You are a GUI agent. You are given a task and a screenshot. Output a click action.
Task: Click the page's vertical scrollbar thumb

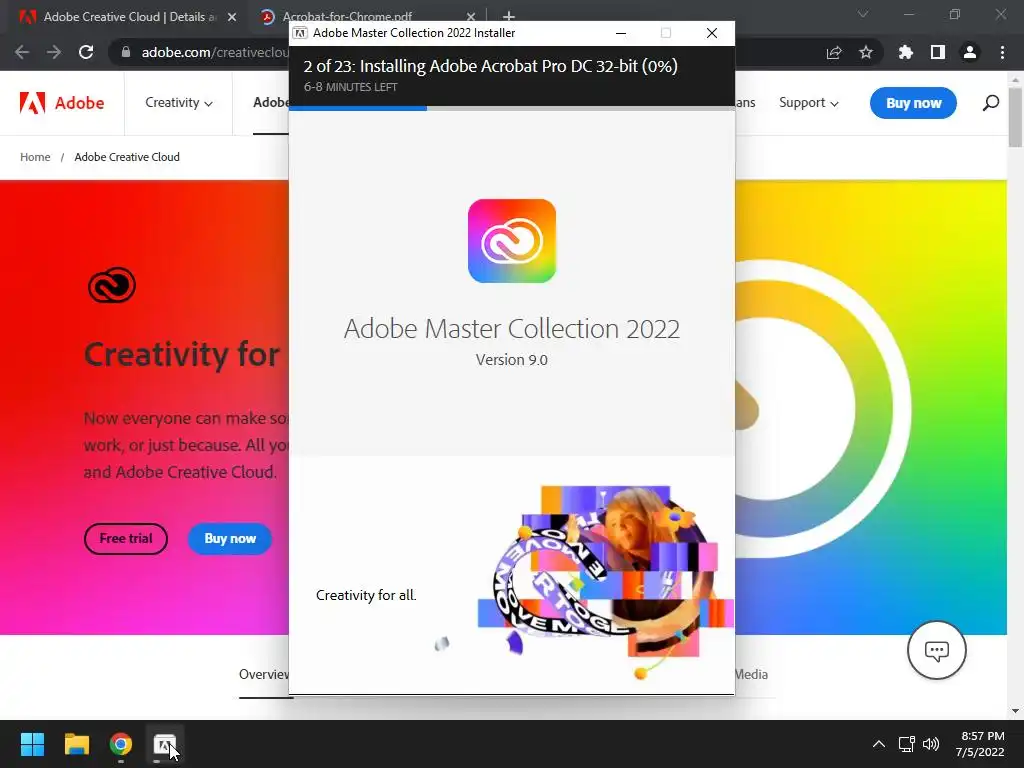(1016, 116)
